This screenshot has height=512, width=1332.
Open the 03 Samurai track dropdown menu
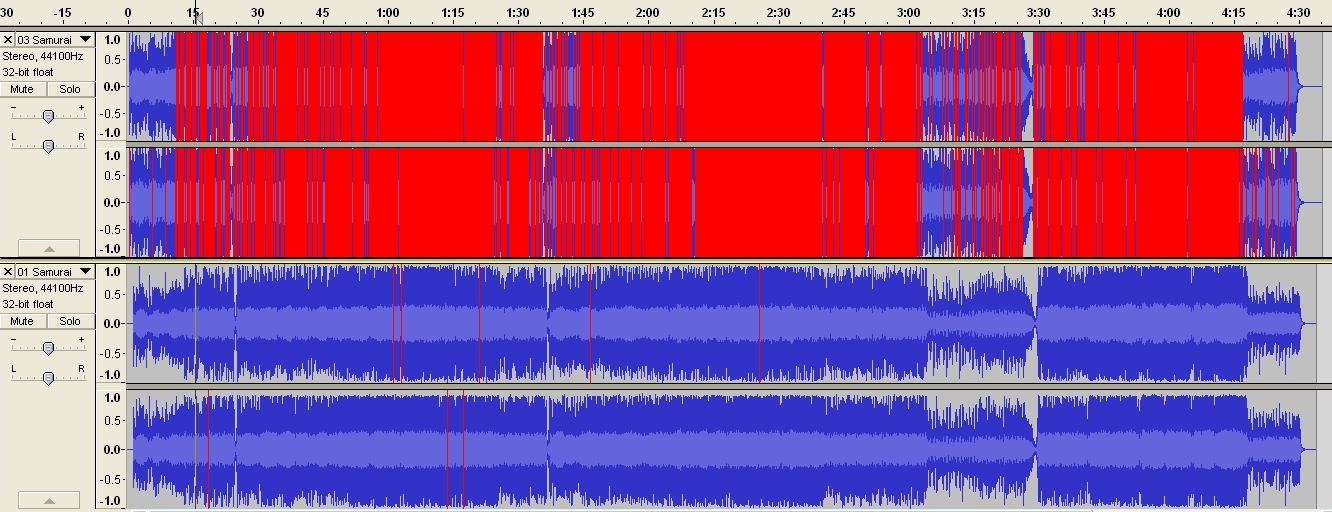click(86, 40)
